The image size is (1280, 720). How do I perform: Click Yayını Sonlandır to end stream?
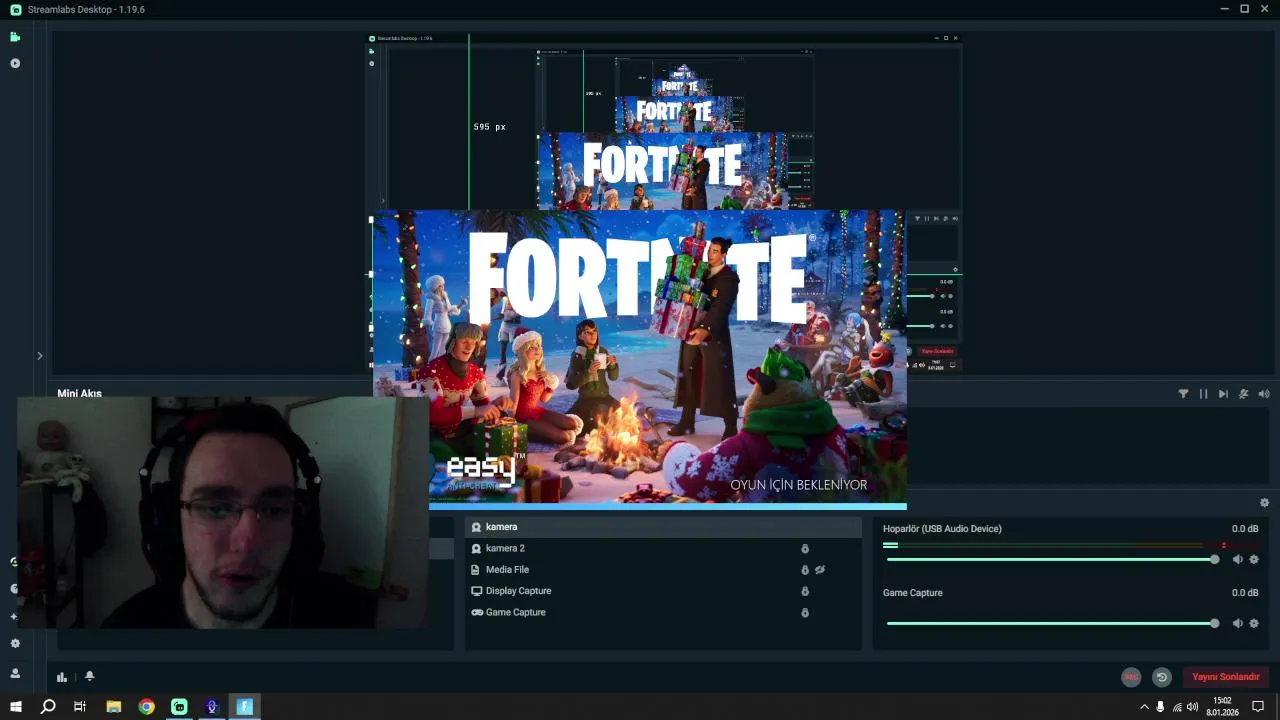tap(1226, 677)
